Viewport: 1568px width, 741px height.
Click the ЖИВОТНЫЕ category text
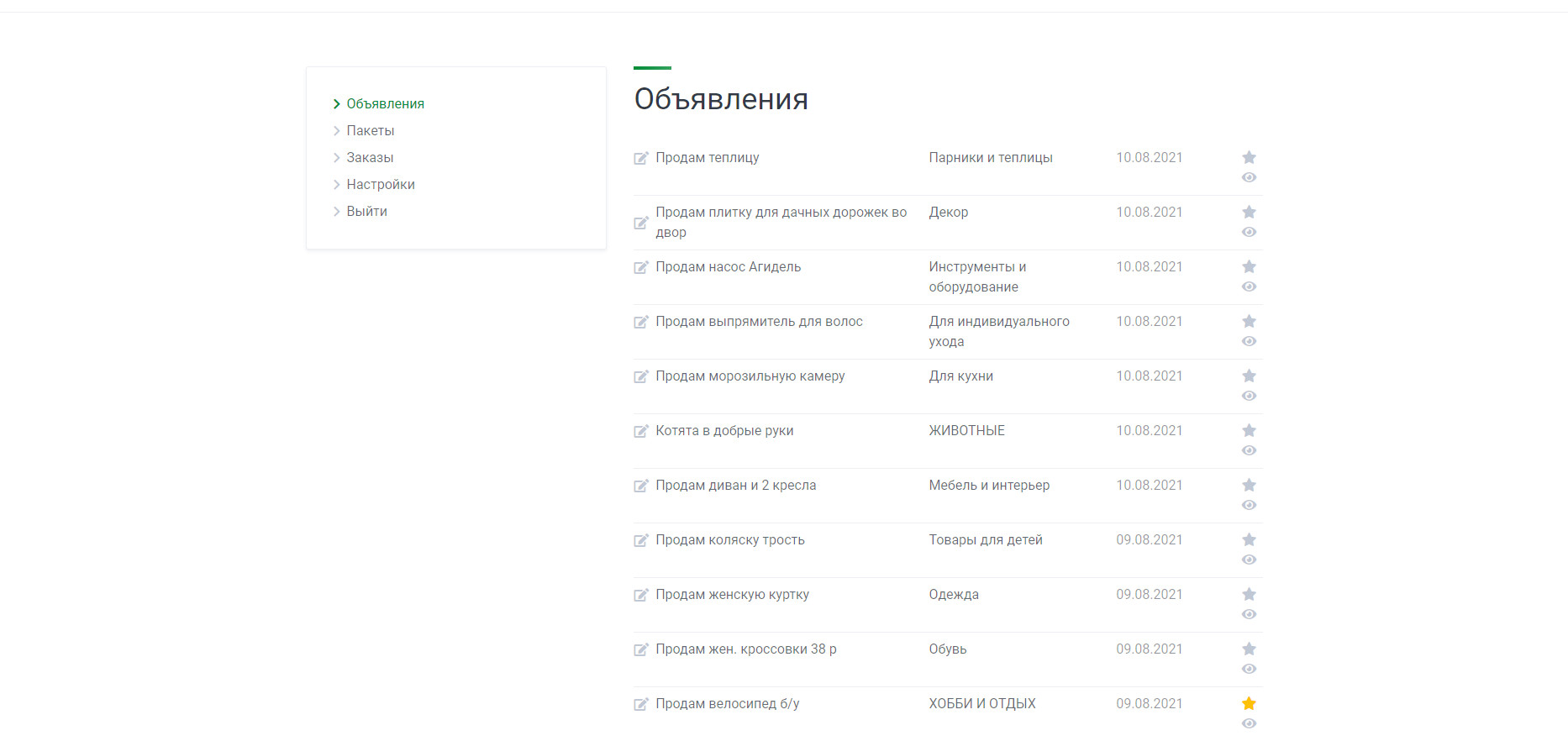point(966,431)
